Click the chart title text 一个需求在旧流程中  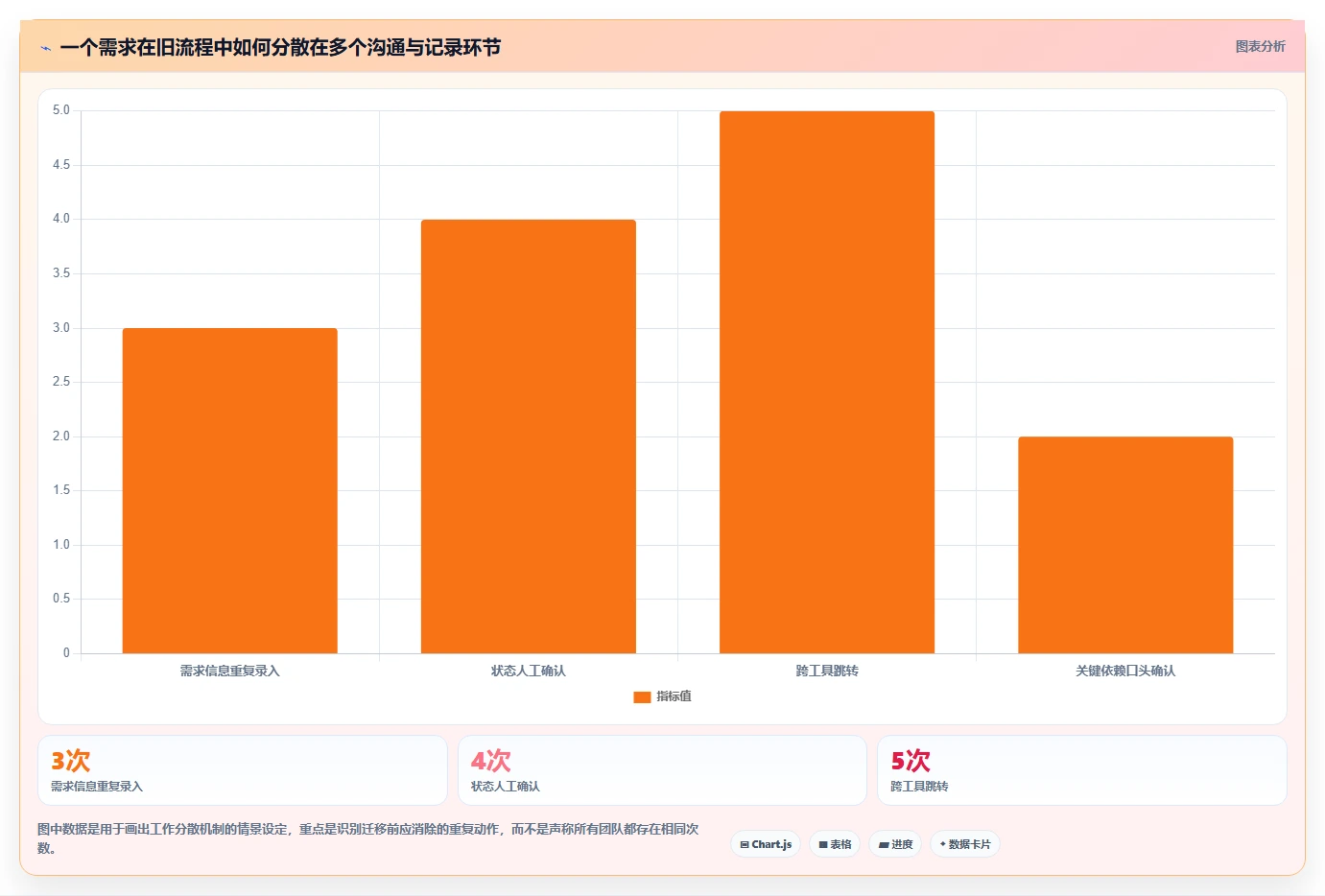pyautogui.click(x=146, y=47)
